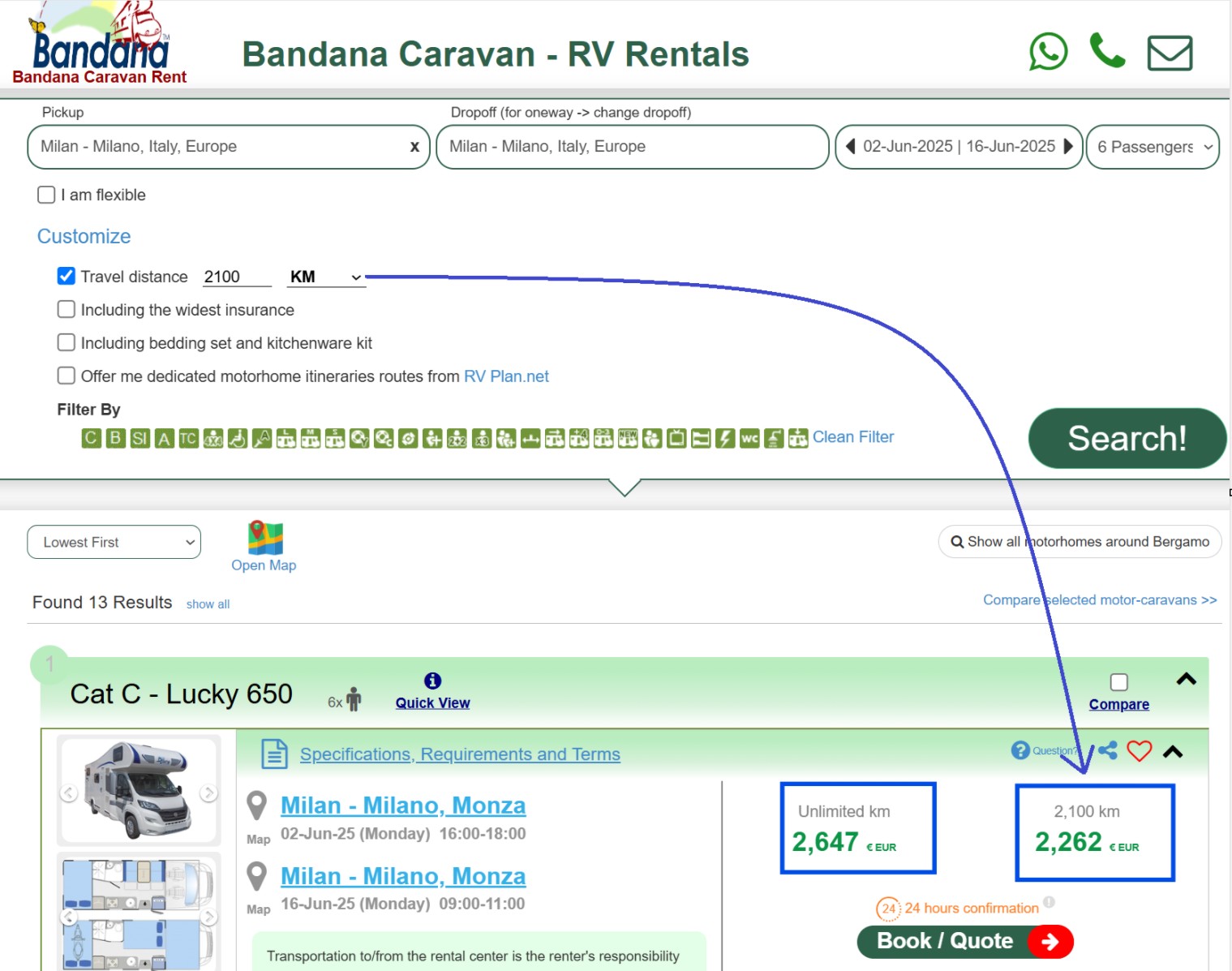Click show all results link
Screen dimensions: 1232x971
[x=208, y=604]
